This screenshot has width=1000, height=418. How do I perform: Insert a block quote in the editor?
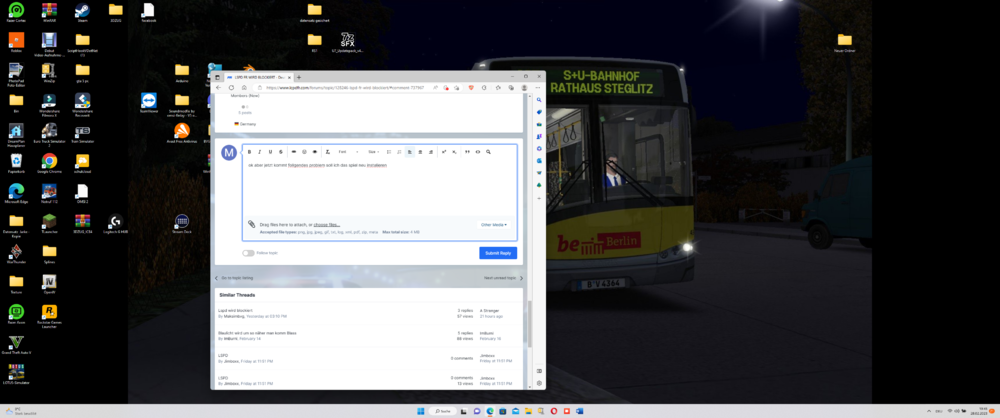467,152
